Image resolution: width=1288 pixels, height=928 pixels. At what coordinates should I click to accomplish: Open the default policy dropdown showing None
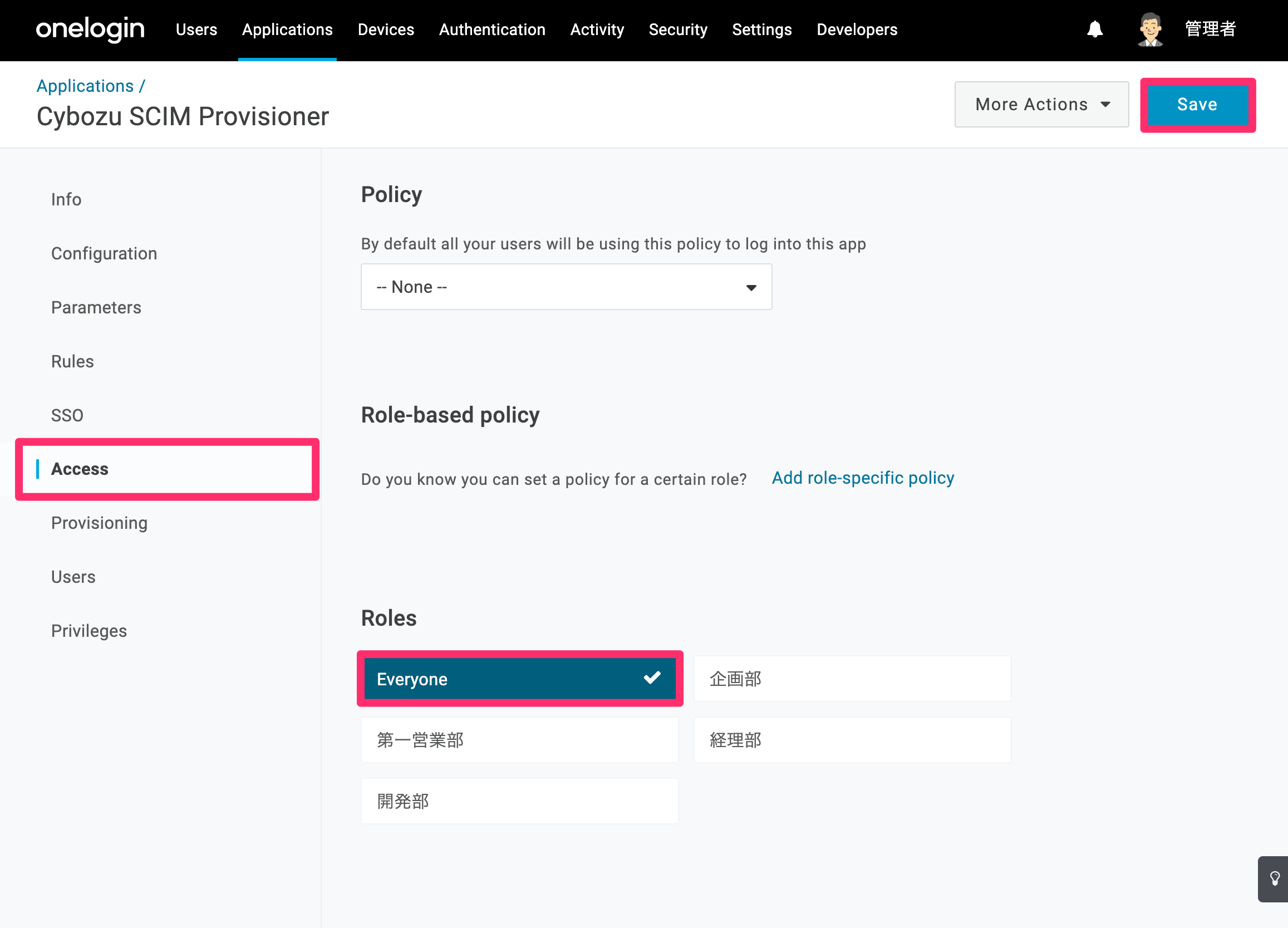(566, 287)
